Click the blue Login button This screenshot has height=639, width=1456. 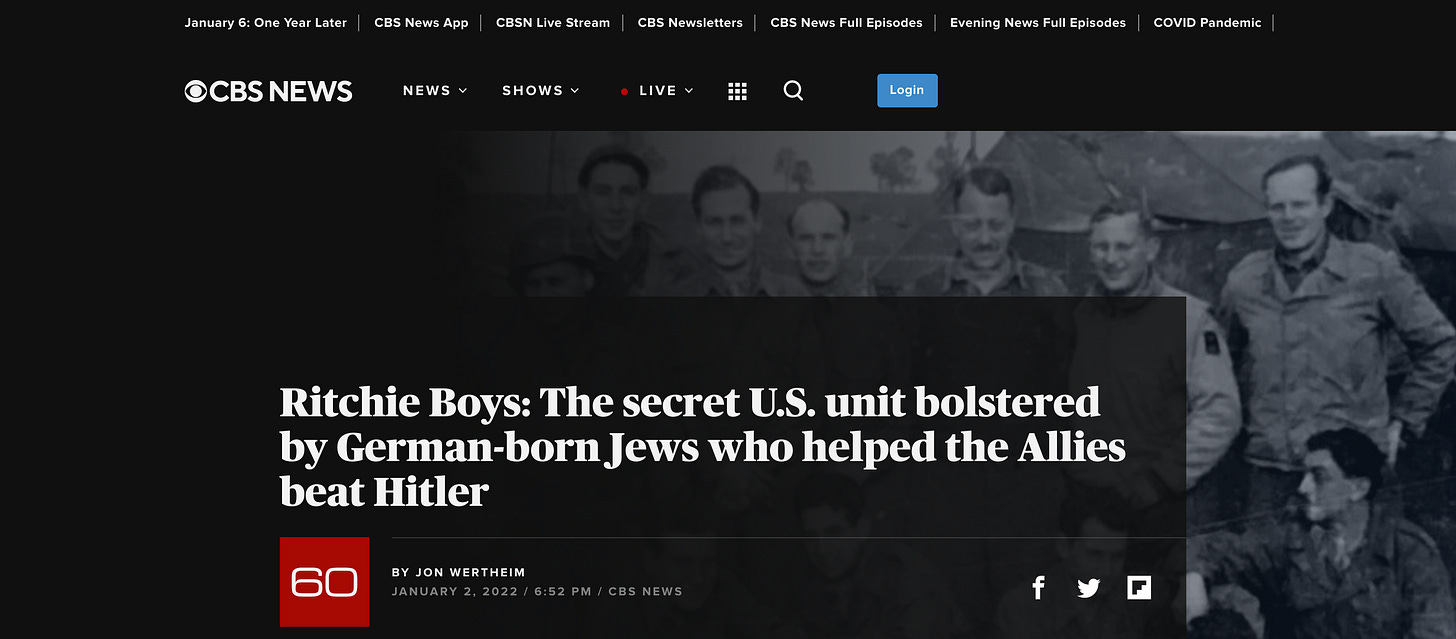click(x=907, y=90)
